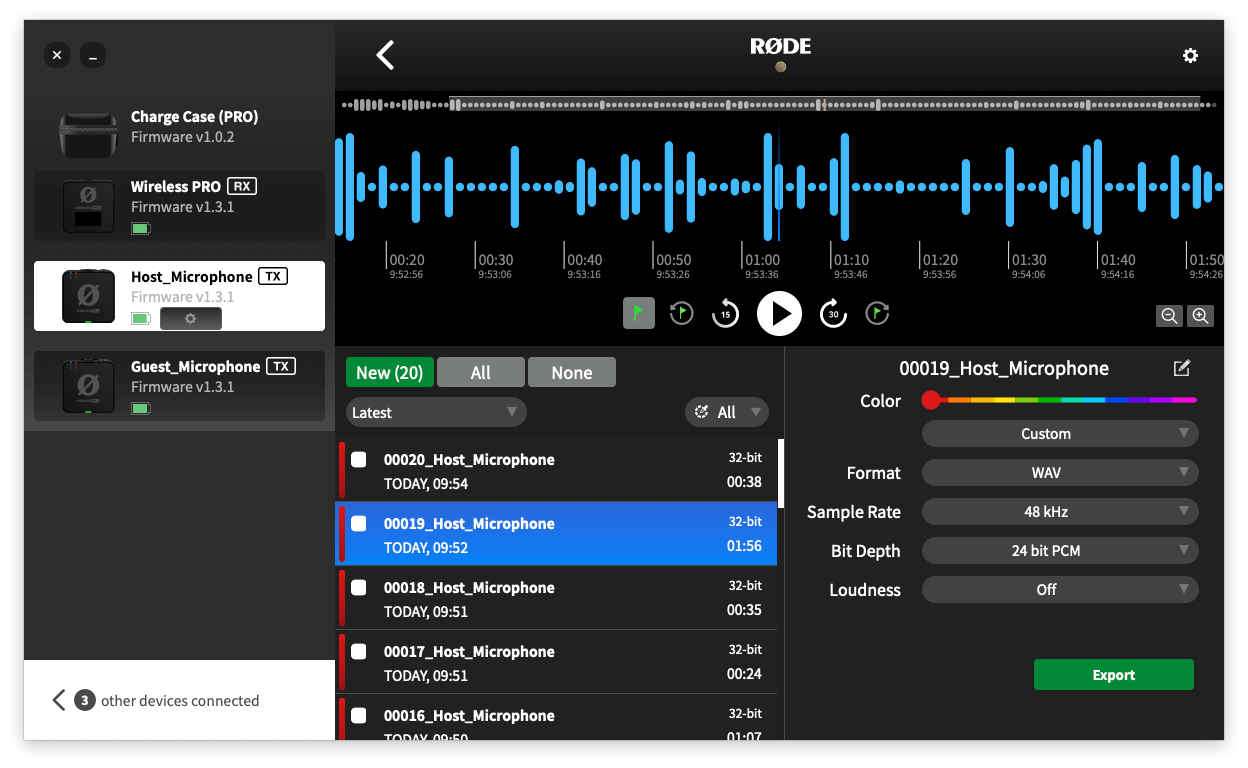Click the Export button

coord(1114,675)
